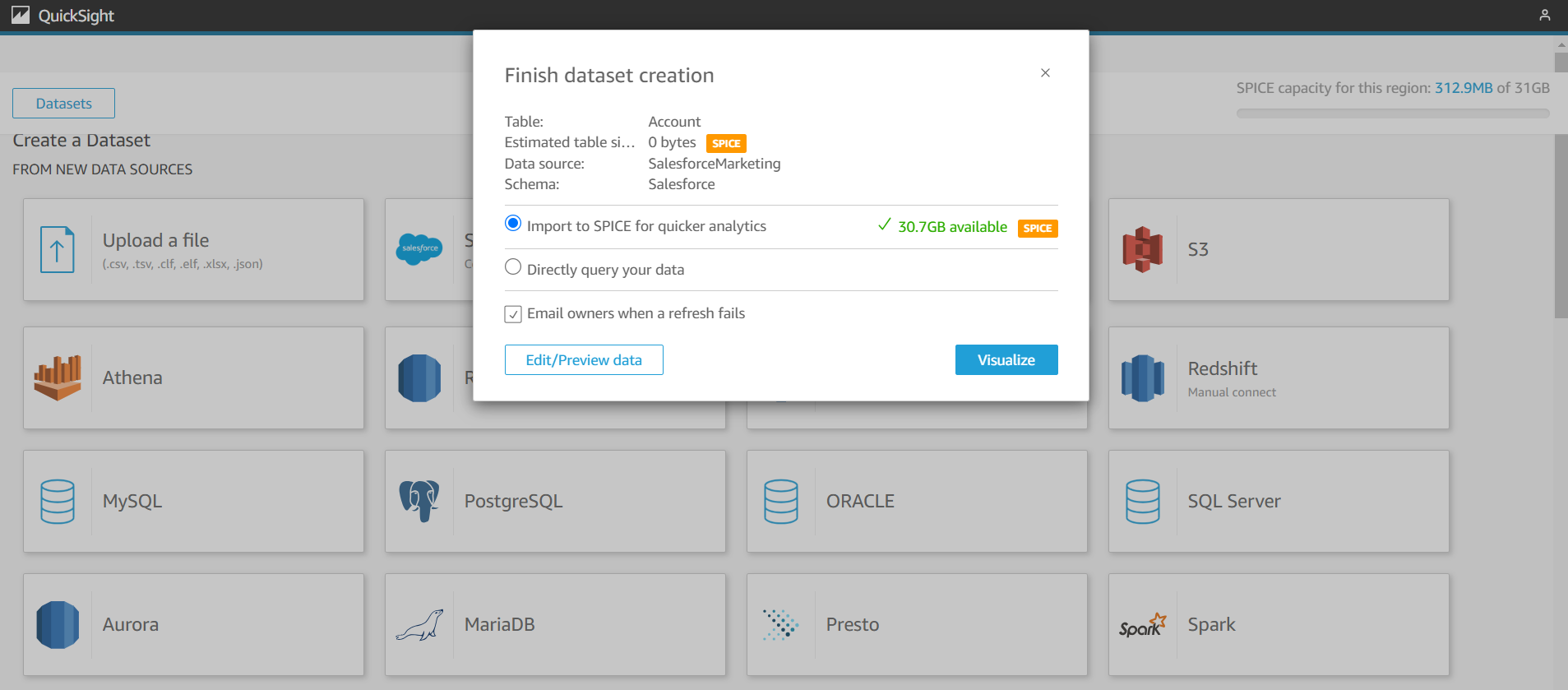Select Directly query your data option
This screenshot has width=1568, height=690.
pos(513,267)
